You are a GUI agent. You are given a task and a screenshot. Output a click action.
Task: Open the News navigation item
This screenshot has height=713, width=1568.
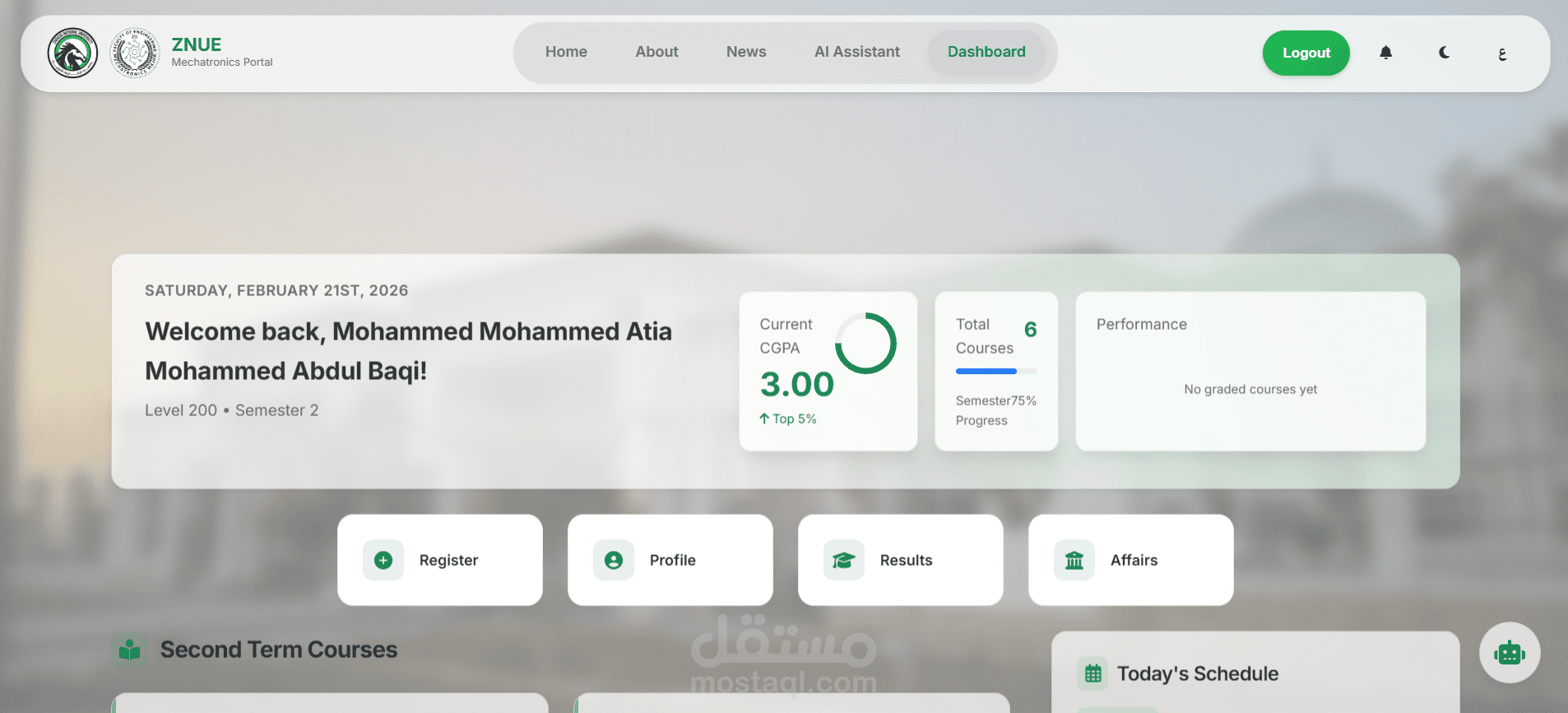(x=746, y=52)
